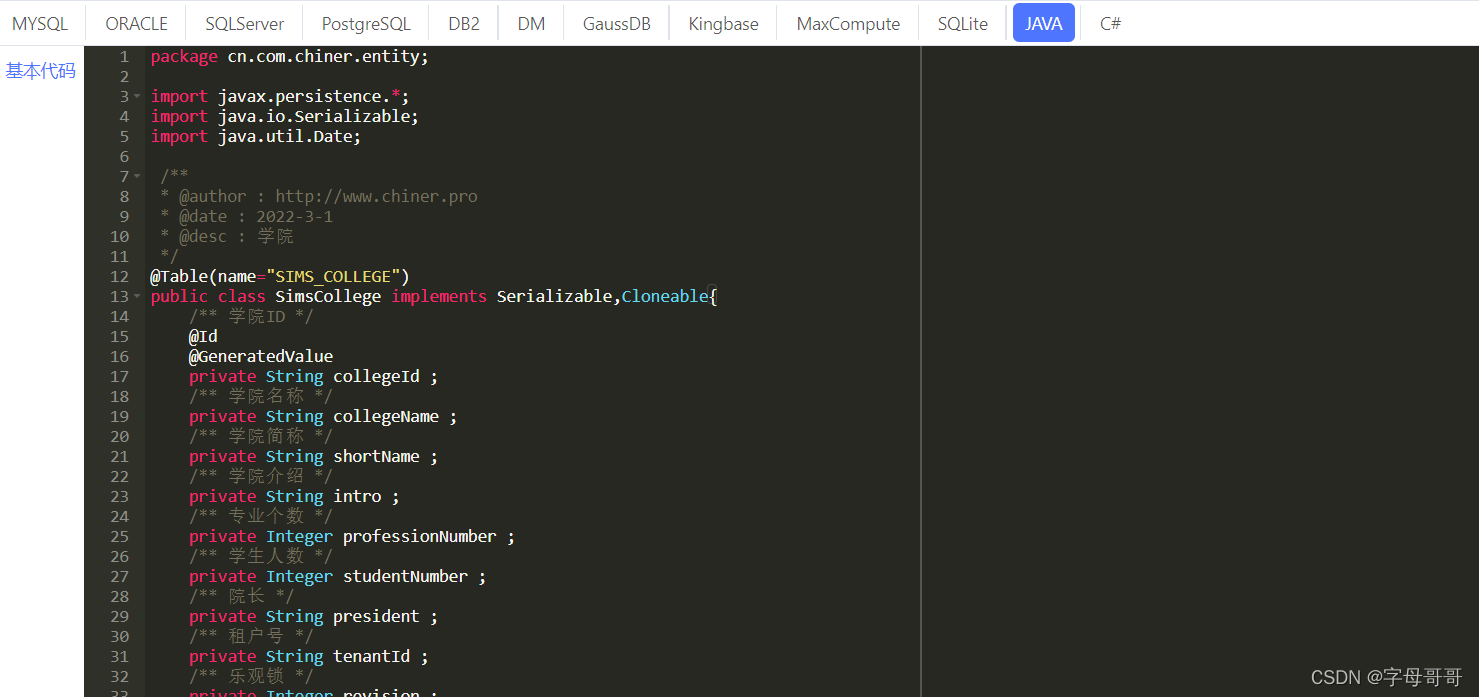The width and height of the screenshot is (1479, 697).
Task: Click the active JAVA tab
Action: tap(1043, 24)
